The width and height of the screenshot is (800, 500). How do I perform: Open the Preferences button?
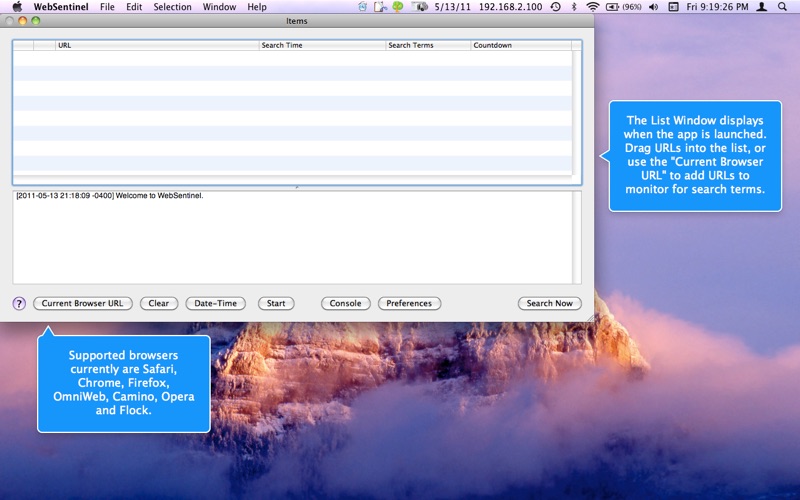pyautogui.click(x=409, y=304)
